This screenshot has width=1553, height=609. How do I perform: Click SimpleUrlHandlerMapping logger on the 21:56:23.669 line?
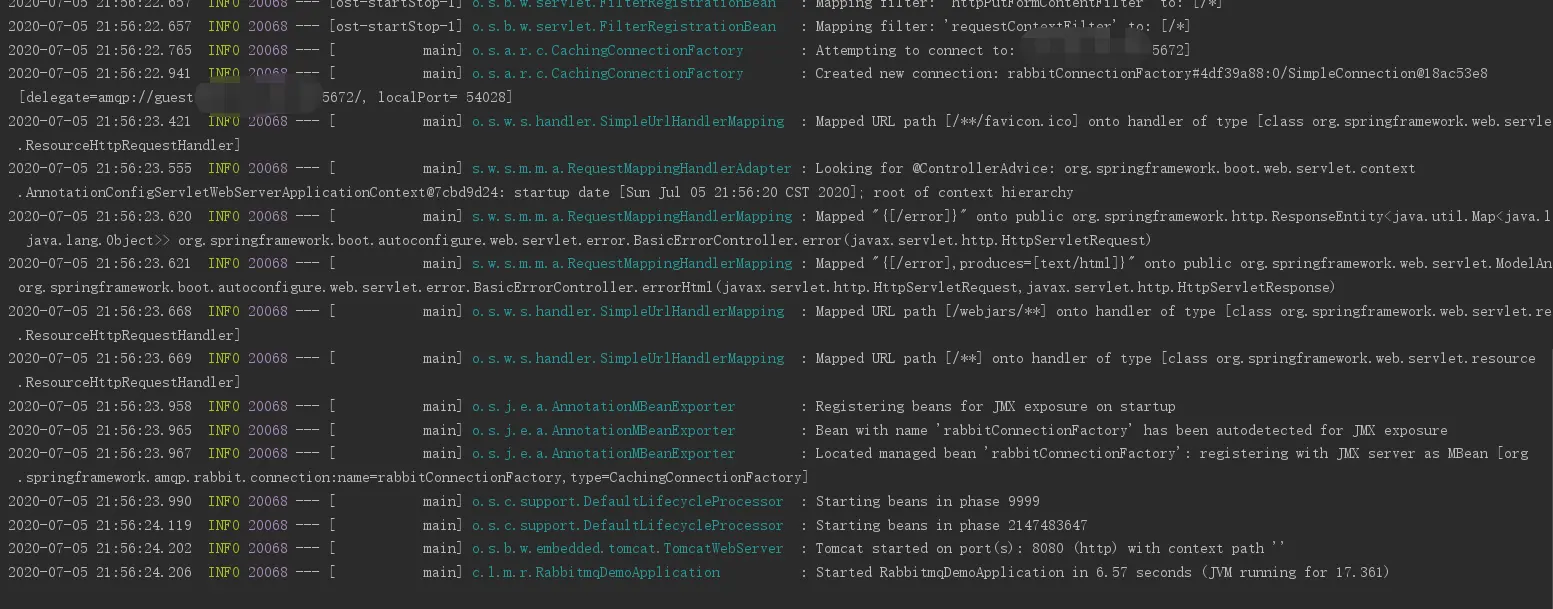click(627, 358)
